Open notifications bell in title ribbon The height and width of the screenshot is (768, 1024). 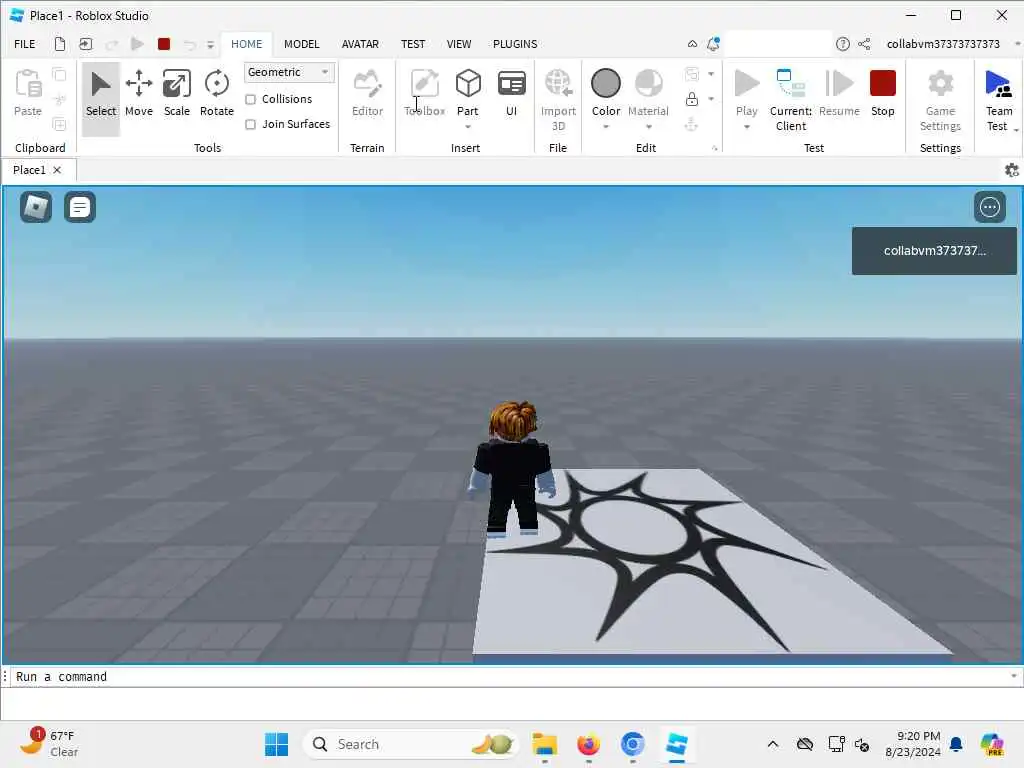(713, 44)
